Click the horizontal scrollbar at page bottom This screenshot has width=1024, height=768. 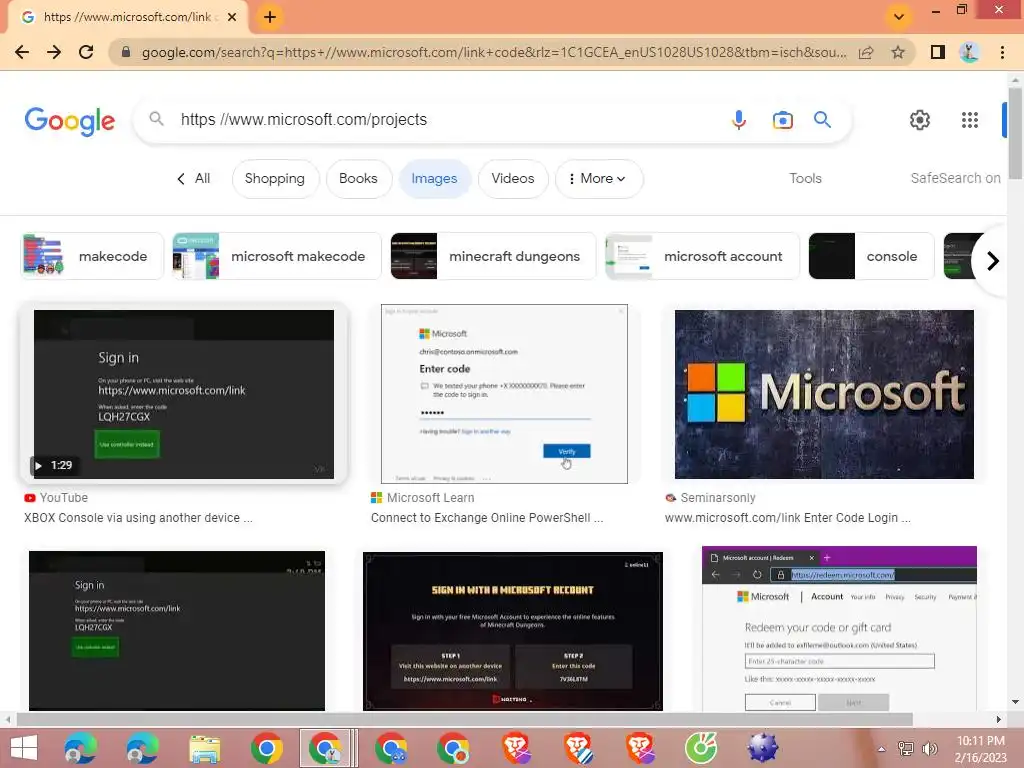point(464,719)
